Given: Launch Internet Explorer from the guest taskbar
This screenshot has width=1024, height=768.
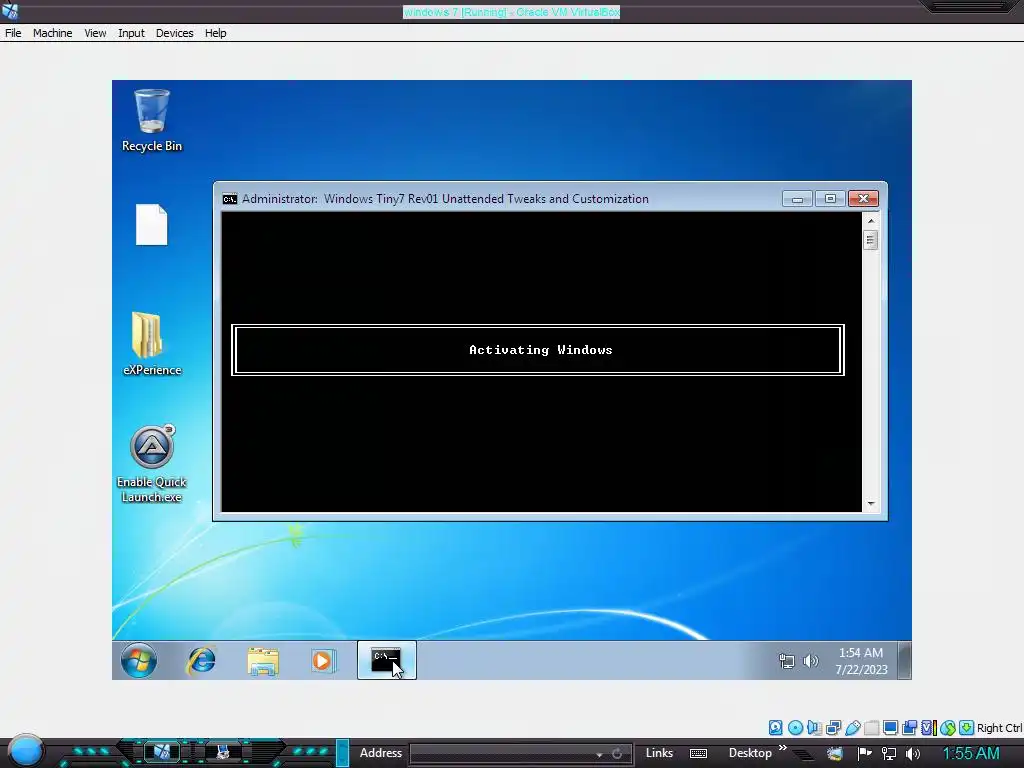Looking at the screenshot, I should (201, 661).
